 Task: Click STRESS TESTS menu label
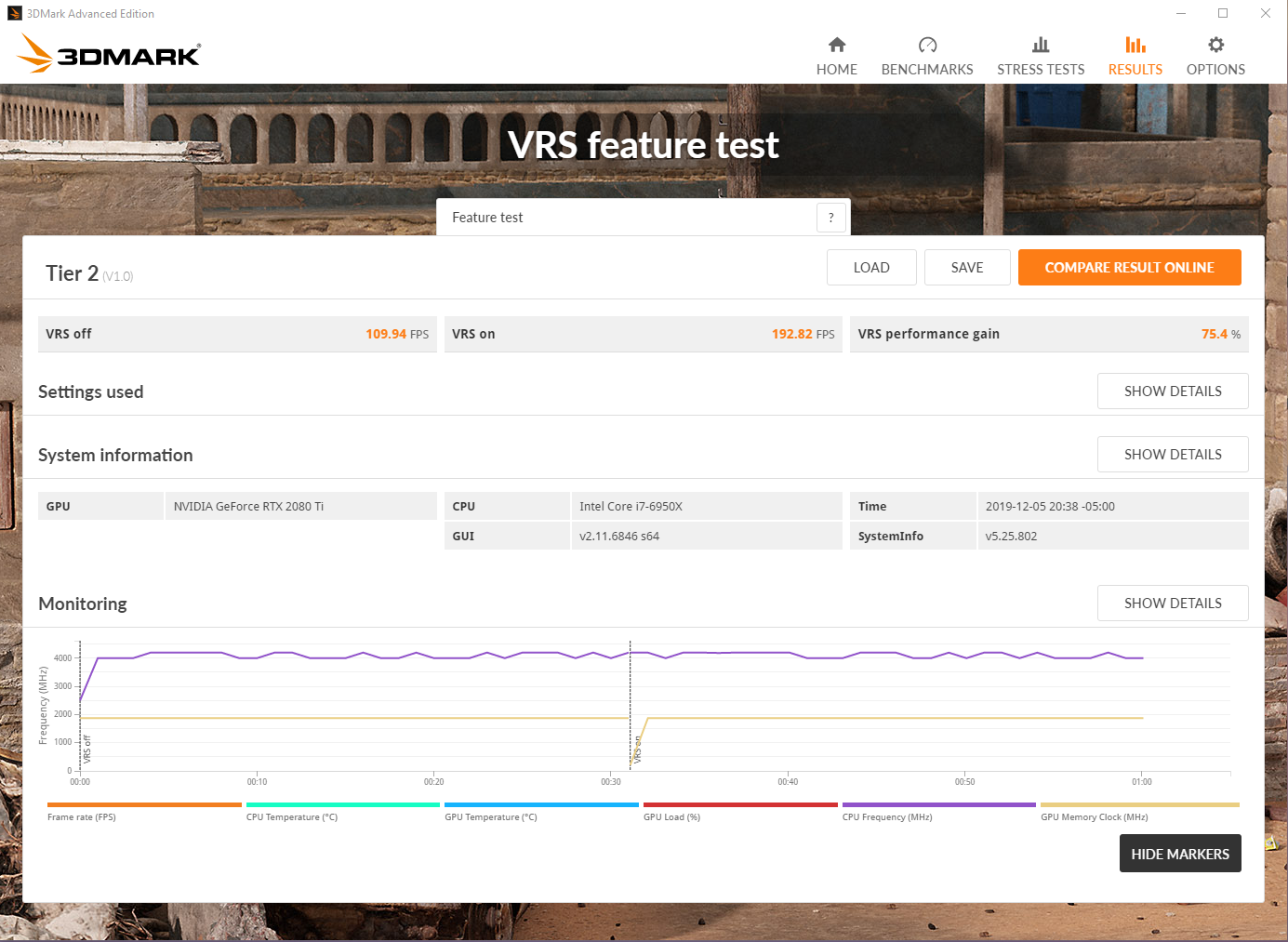click(x=1041, y=70)
